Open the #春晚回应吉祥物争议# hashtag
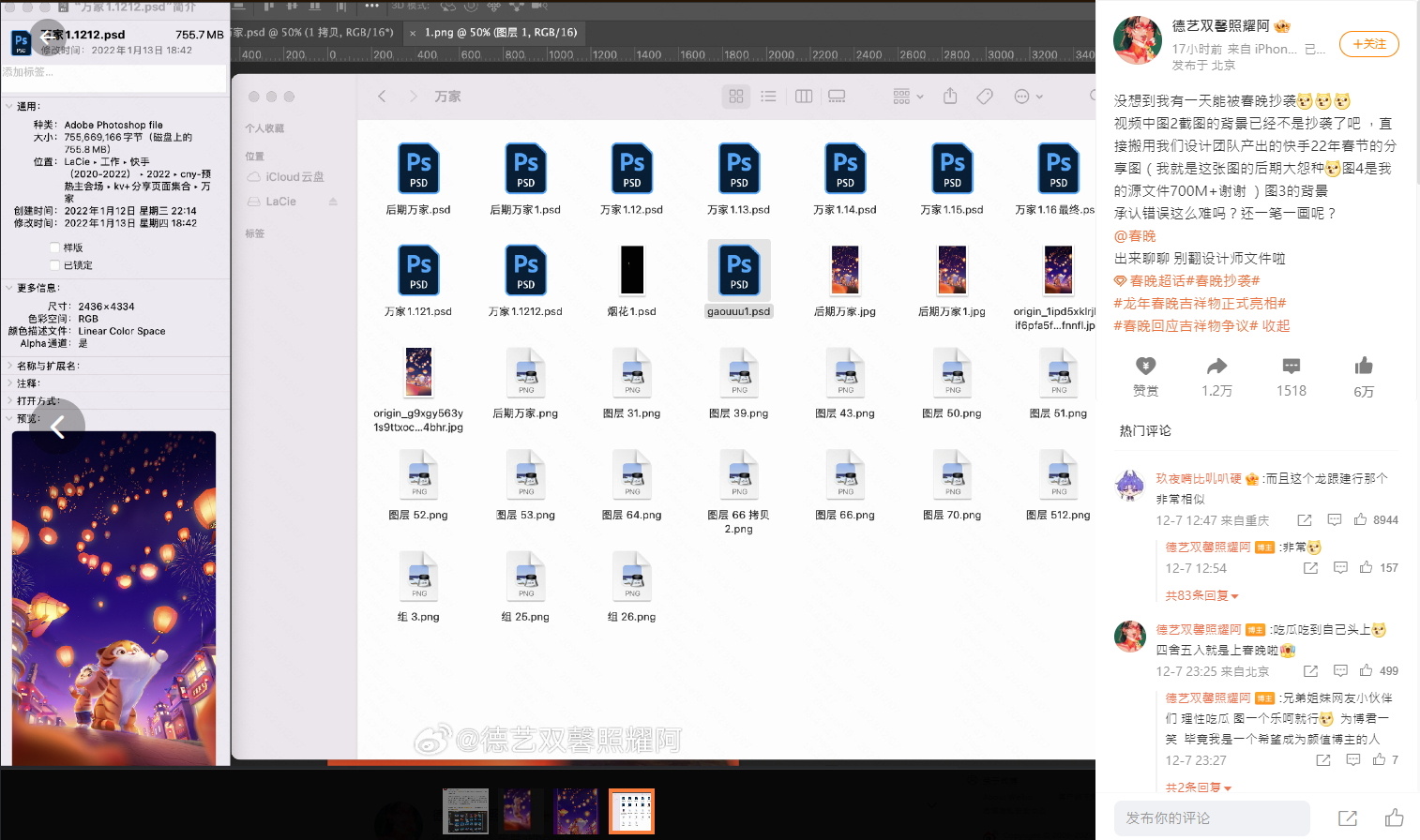 coord(1186,325)
